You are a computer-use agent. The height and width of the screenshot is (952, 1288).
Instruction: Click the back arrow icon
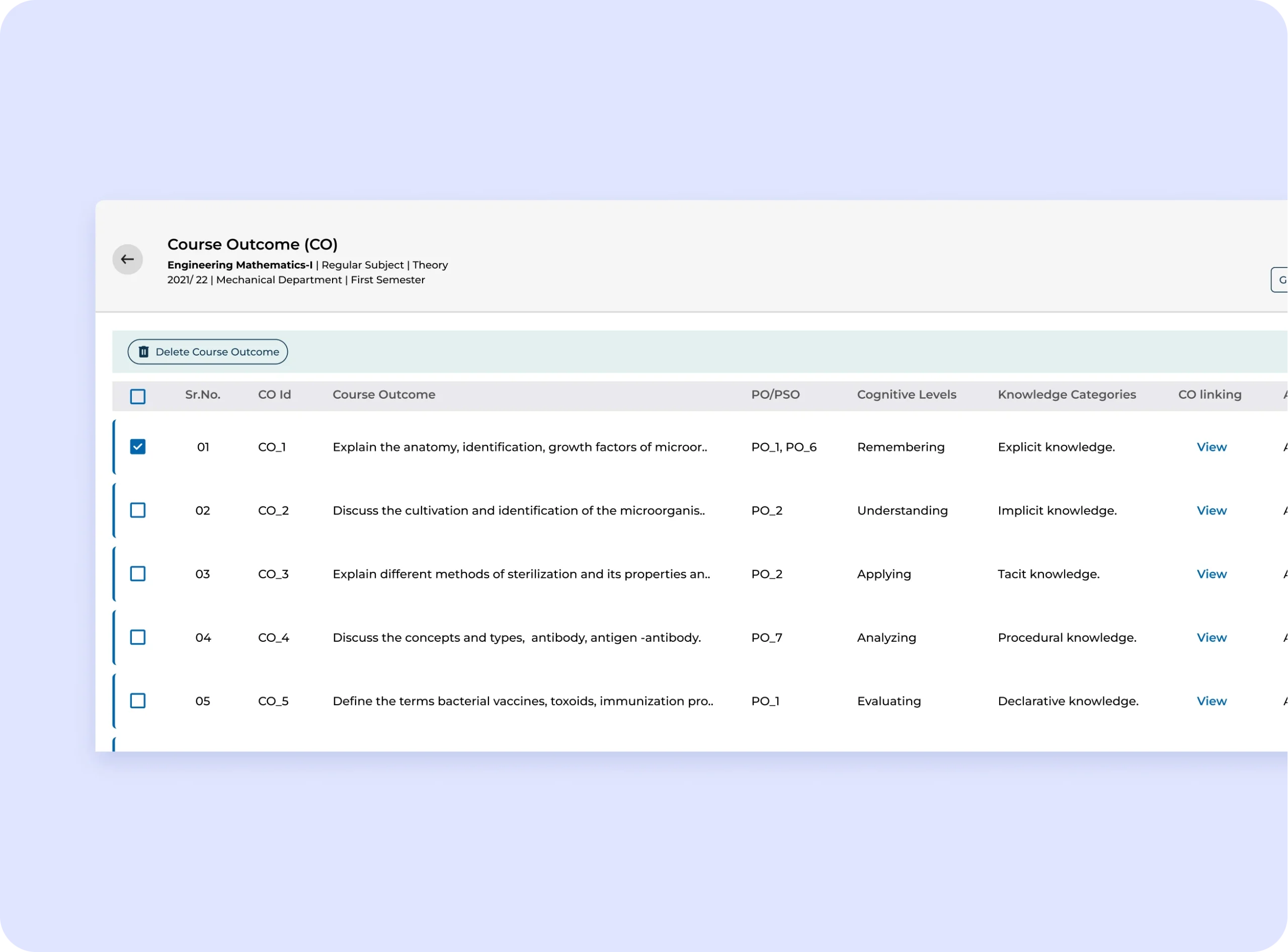[127, 259]
